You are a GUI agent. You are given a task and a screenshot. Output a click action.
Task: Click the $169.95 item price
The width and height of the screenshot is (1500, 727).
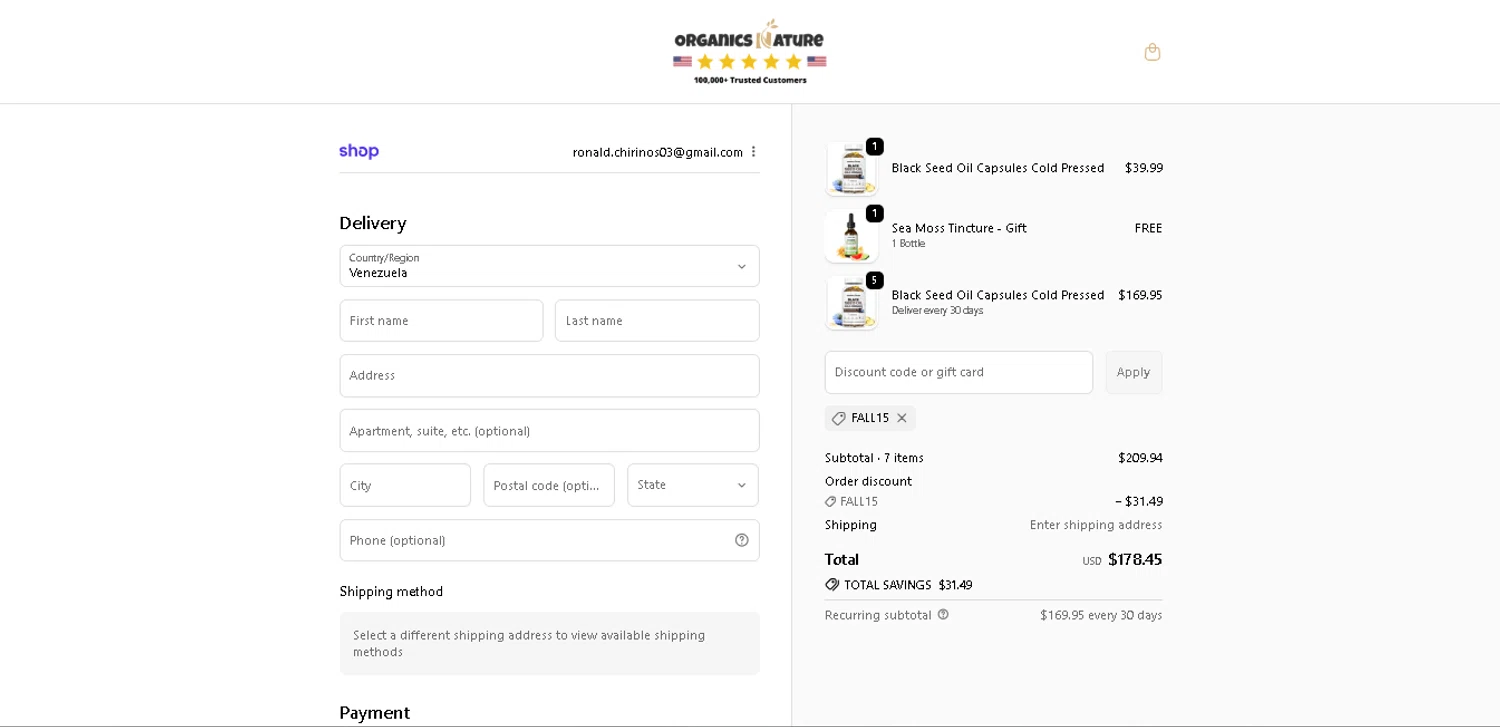pyautogui.click(x=1140, y=295)
